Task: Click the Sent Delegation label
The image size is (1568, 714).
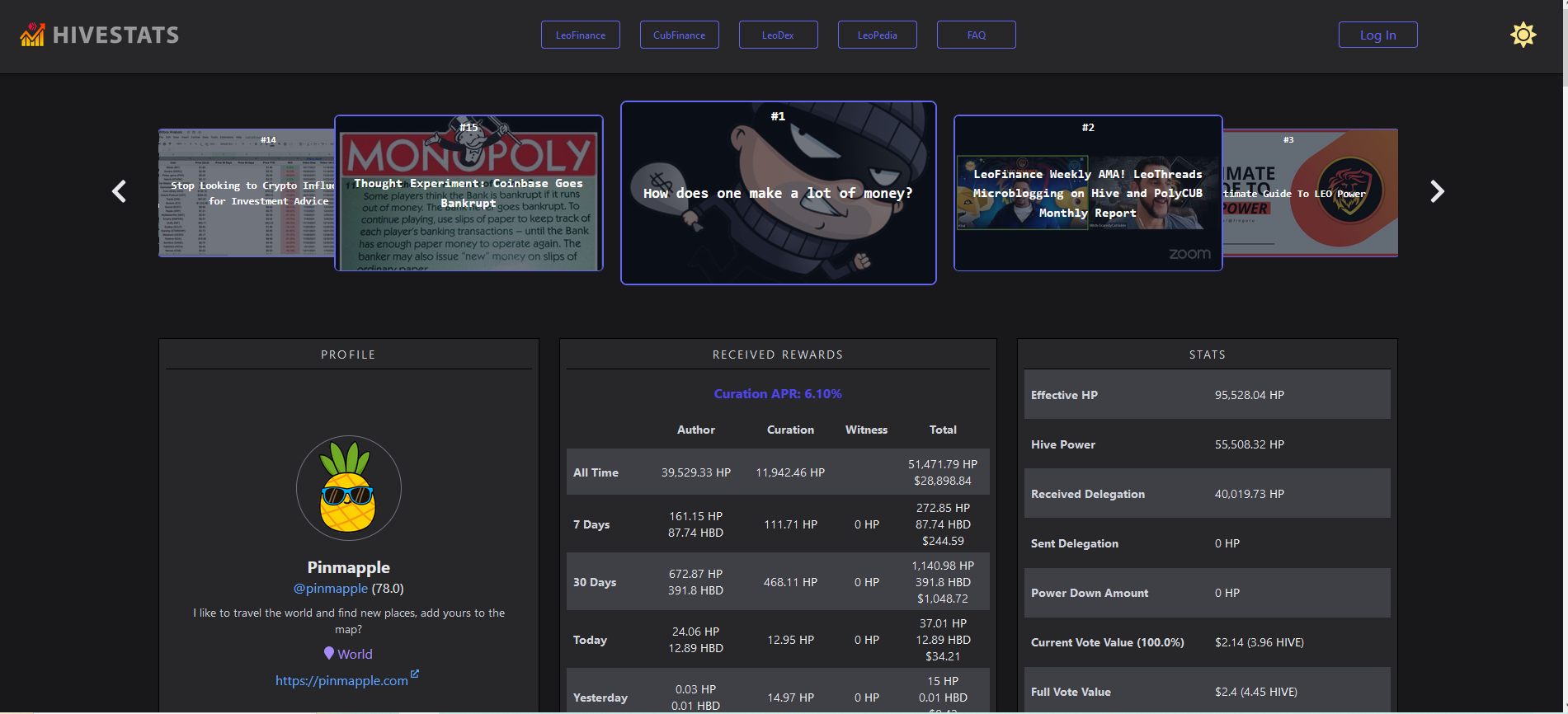Action: click(1075, 543)
